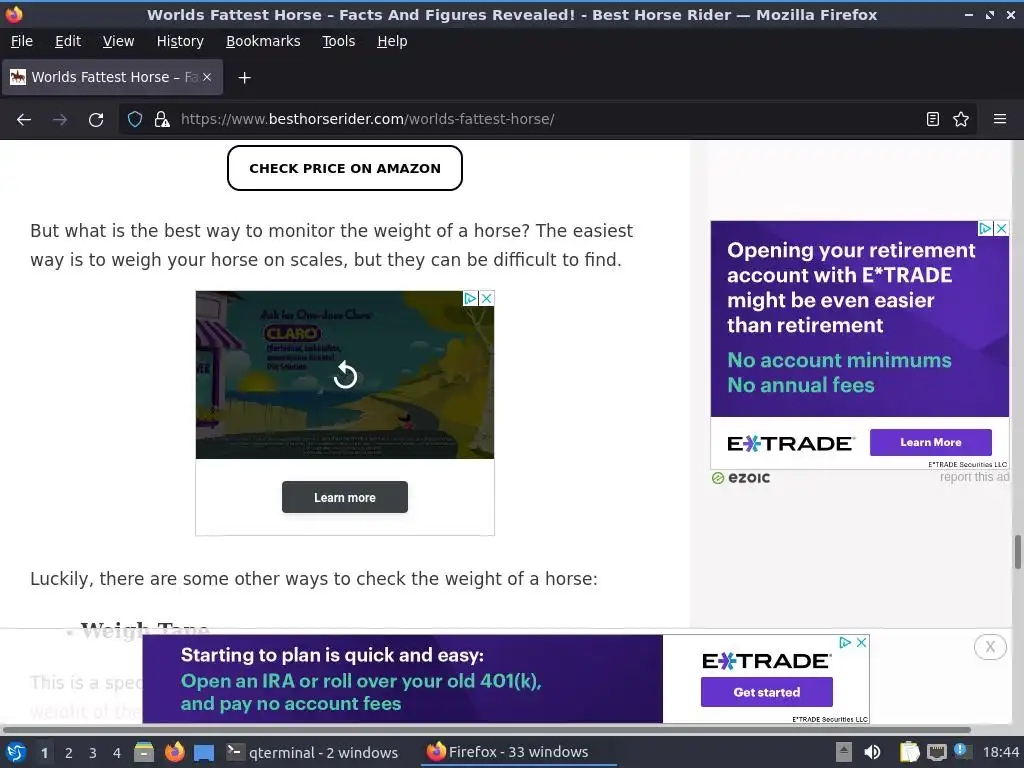Click Learn More on E*TRADE sidebar ad
This screenshot has width=1024, height=768.
[x=931, y=442]
